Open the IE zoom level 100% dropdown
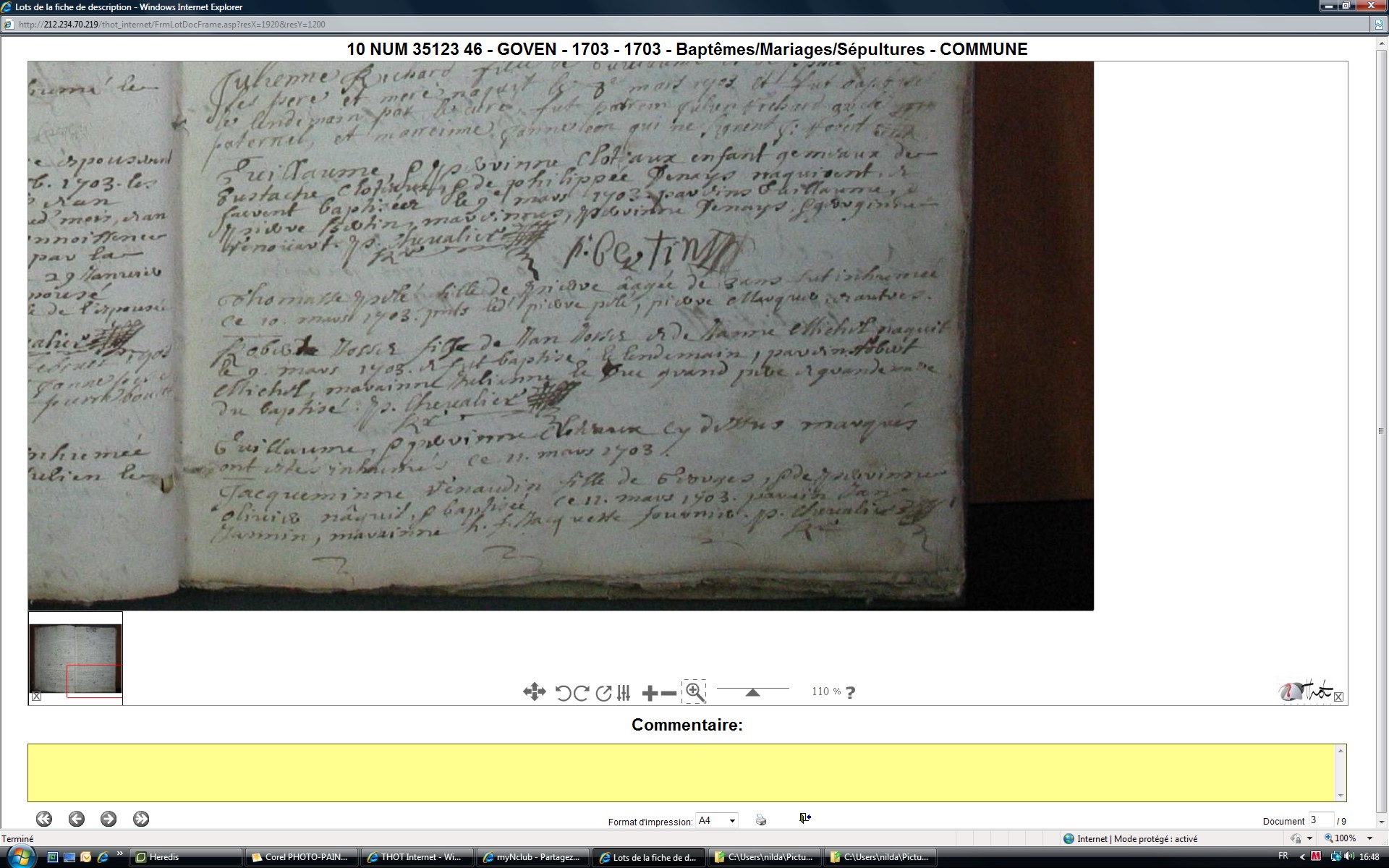The width and height of the screenshot is (1389, 868). (x=1369, y=838)
